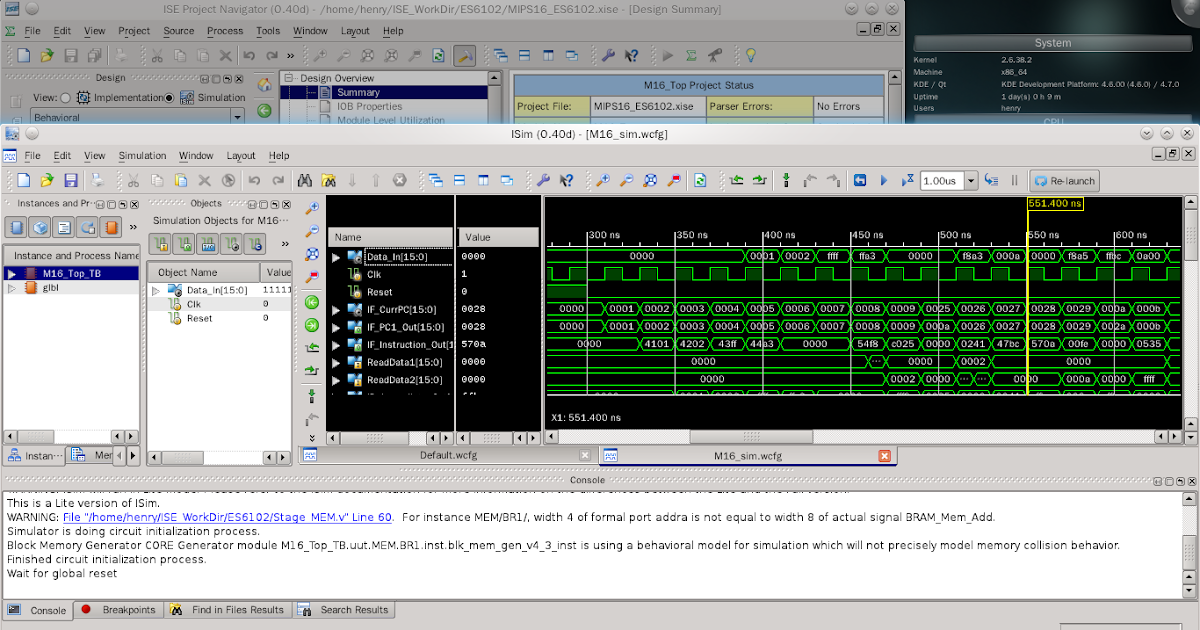Screen dimensions: 1200x630
Task: Switch to the Console tab
Action: click(x=38, y=610)
